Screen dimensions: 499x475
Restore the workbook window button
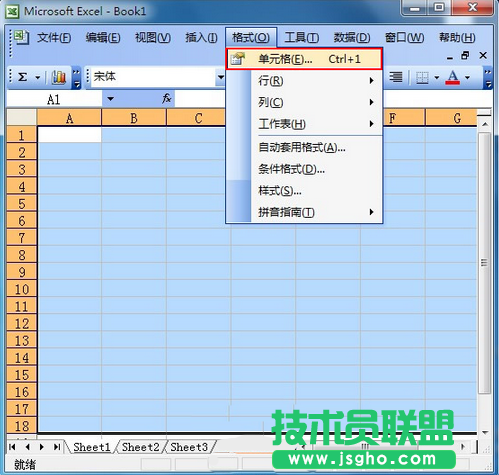point(465,56)
